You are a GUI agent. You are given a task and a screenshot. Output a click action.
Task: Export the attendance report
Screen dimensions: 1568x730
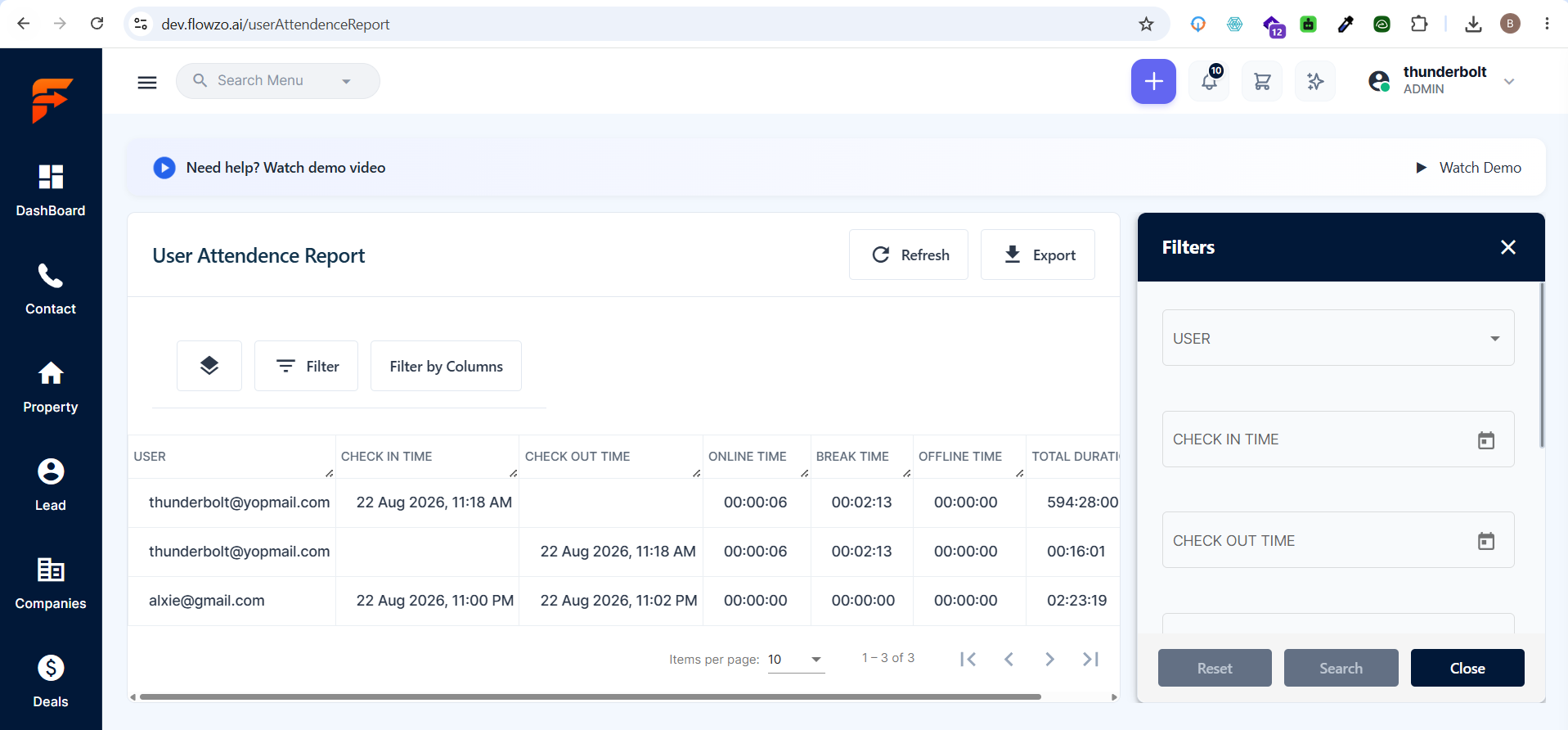coord(1038,255)
